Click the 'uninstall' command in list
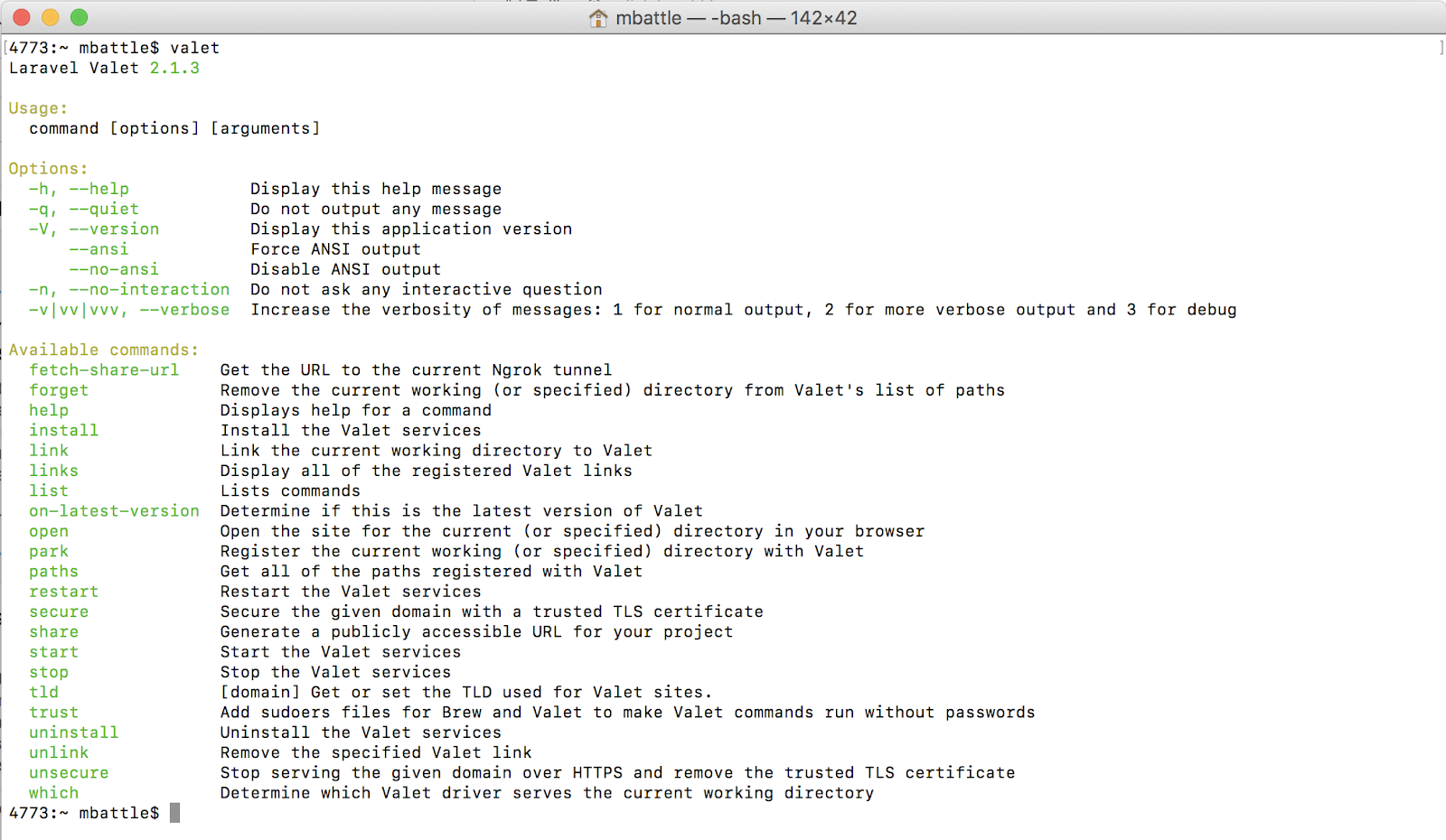The height and width of the screenshot is (840, 1446). [73, 733]
